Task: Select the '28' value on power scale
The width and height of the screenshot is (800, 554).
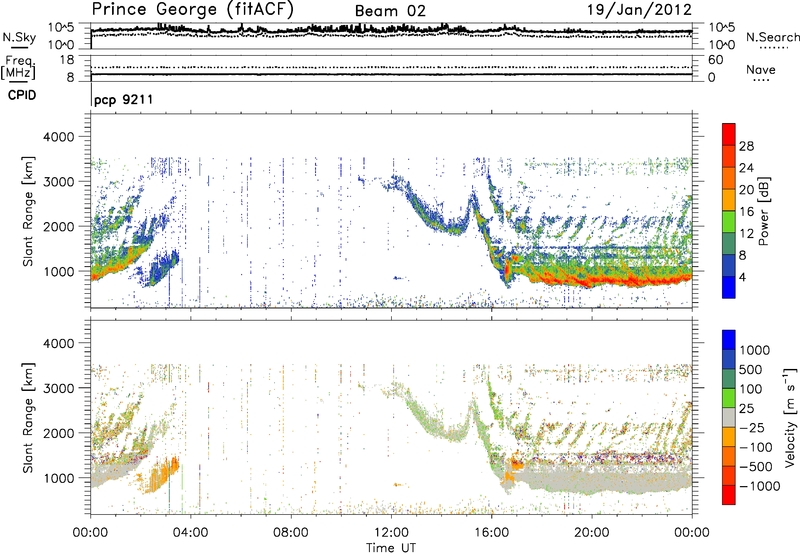Action: click(x=746, y=146)
